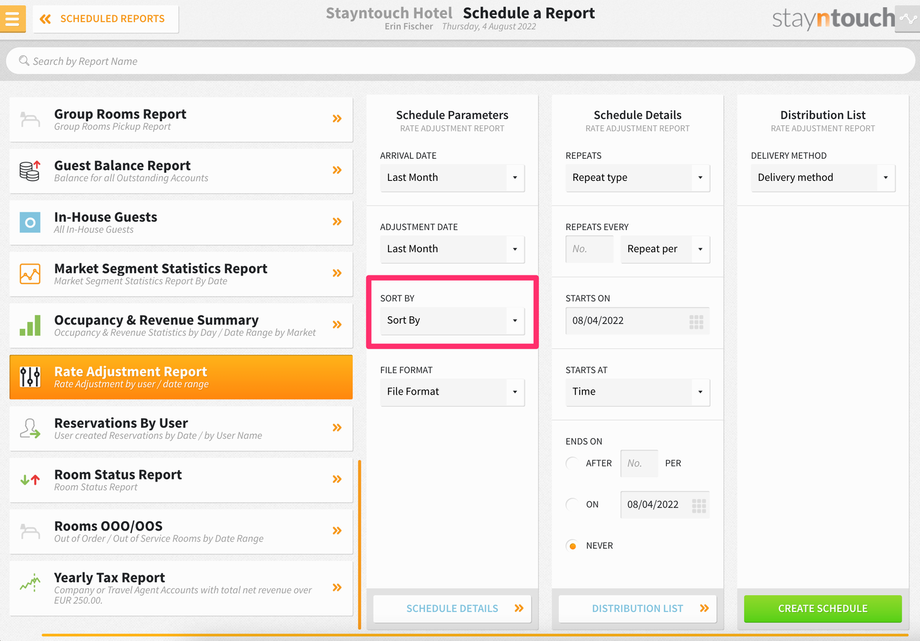Image resolution: width=920 pixels, height=641 pixels.
Task: Click the chevrons on Yearly Tax Report row
Action: tap(337, 588)
